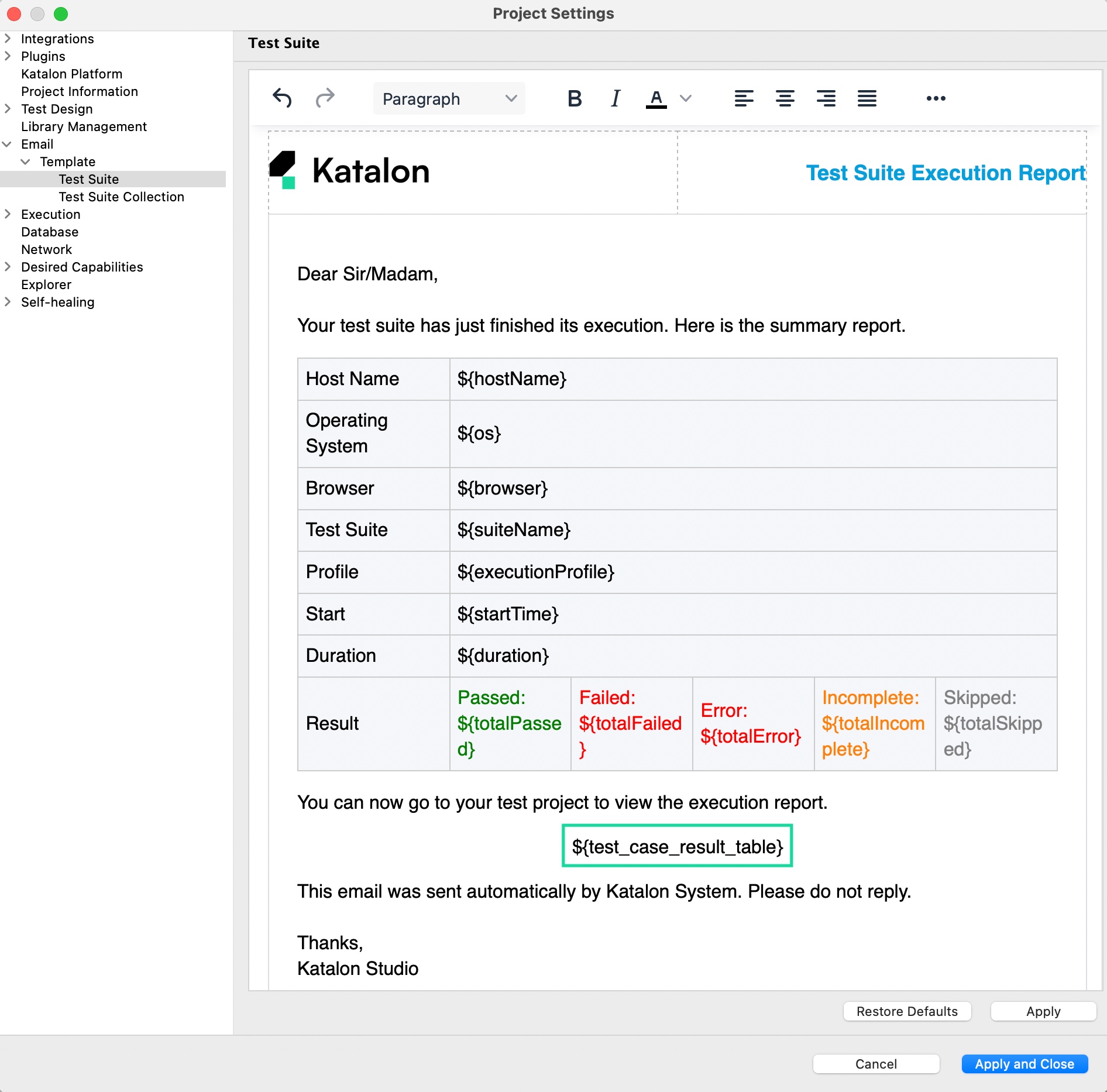This screenshot has width=1107, height=1092.
Task: Open Network settings
Action: [47, 249]
